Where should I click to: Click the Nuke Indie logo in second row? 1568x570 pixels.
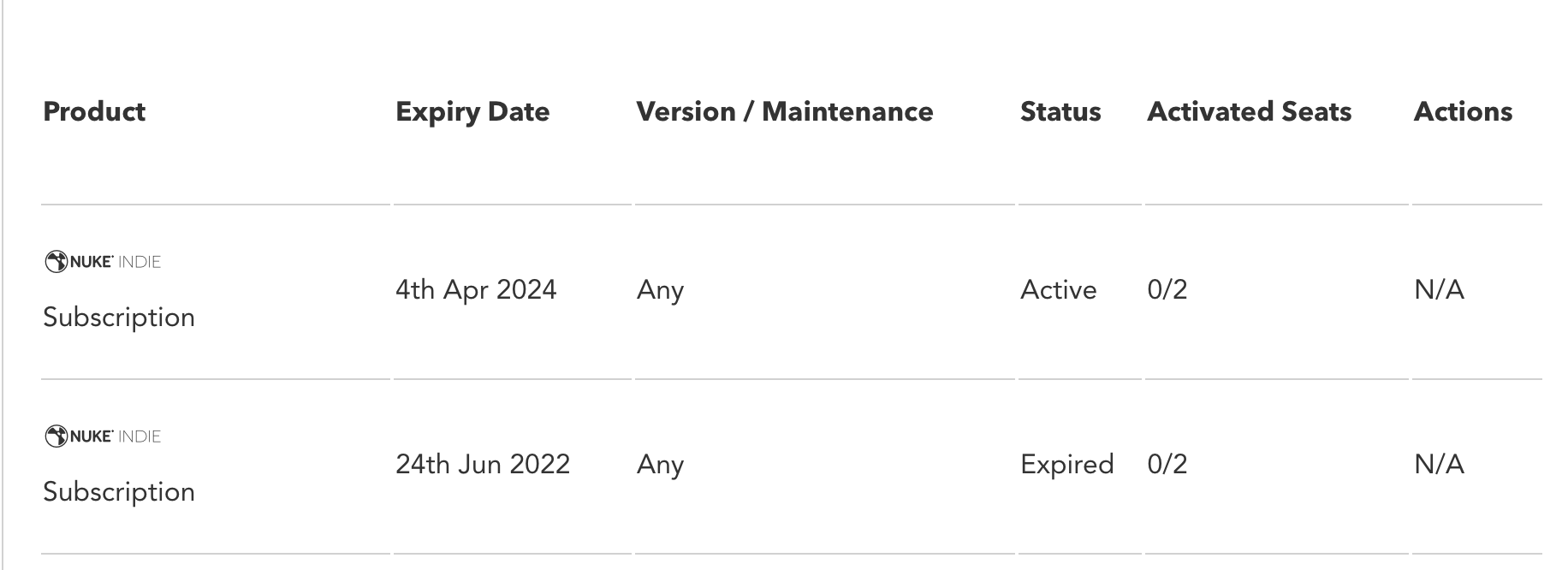pyautogui.click(x=103, y=436)
